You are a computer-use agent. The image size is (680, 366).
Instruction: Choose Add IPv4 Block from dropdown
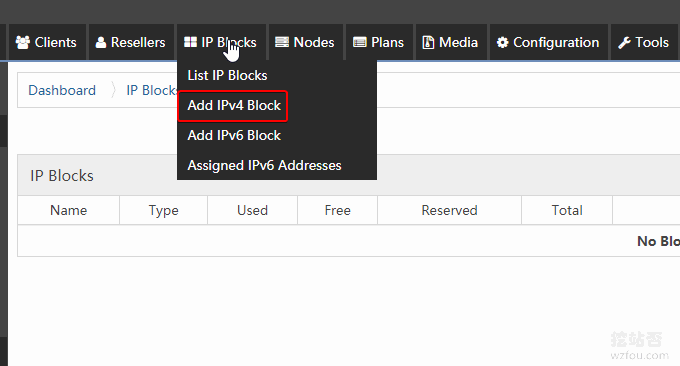[x=234, y=105]
